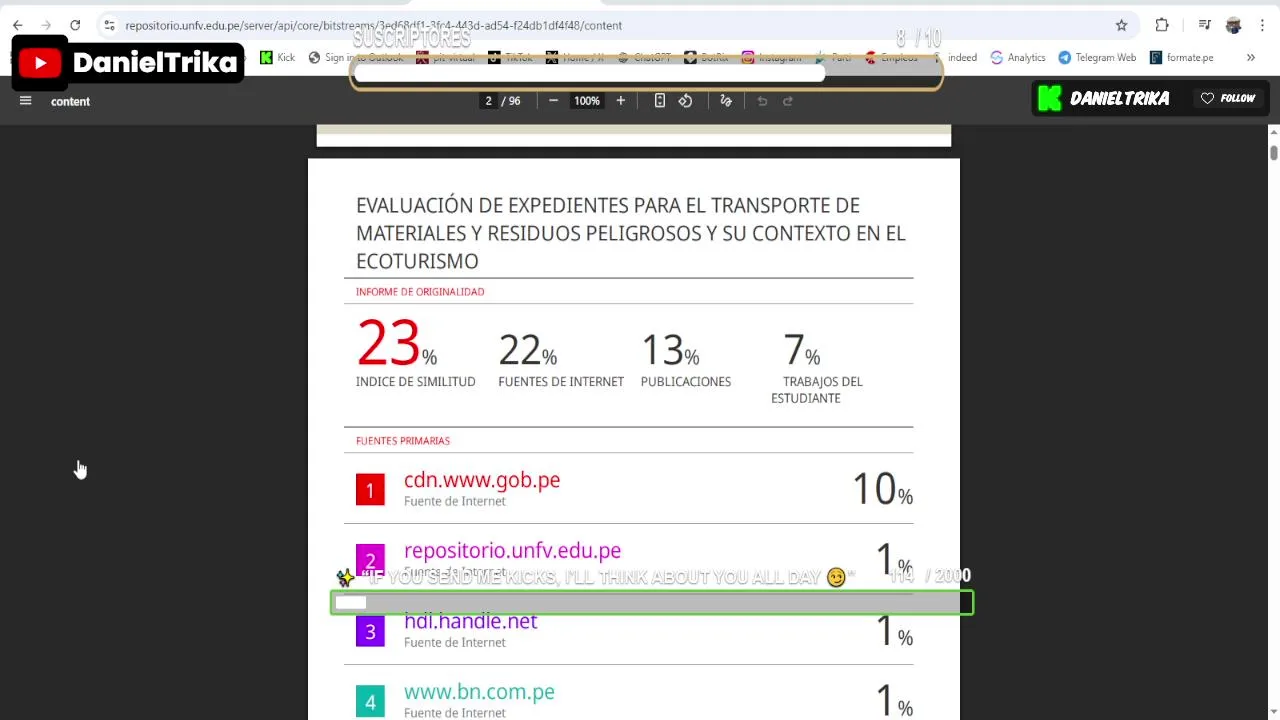Undo the last PDF annotation

(762, 101)
